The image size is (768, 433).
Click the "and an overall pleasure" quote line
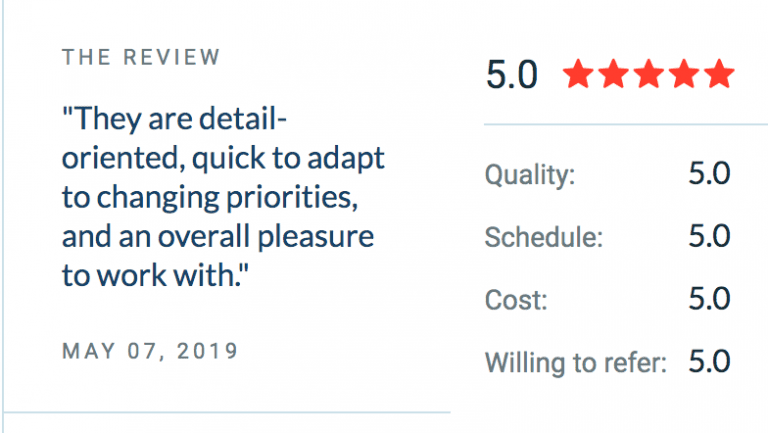click(x=217, y=237)
